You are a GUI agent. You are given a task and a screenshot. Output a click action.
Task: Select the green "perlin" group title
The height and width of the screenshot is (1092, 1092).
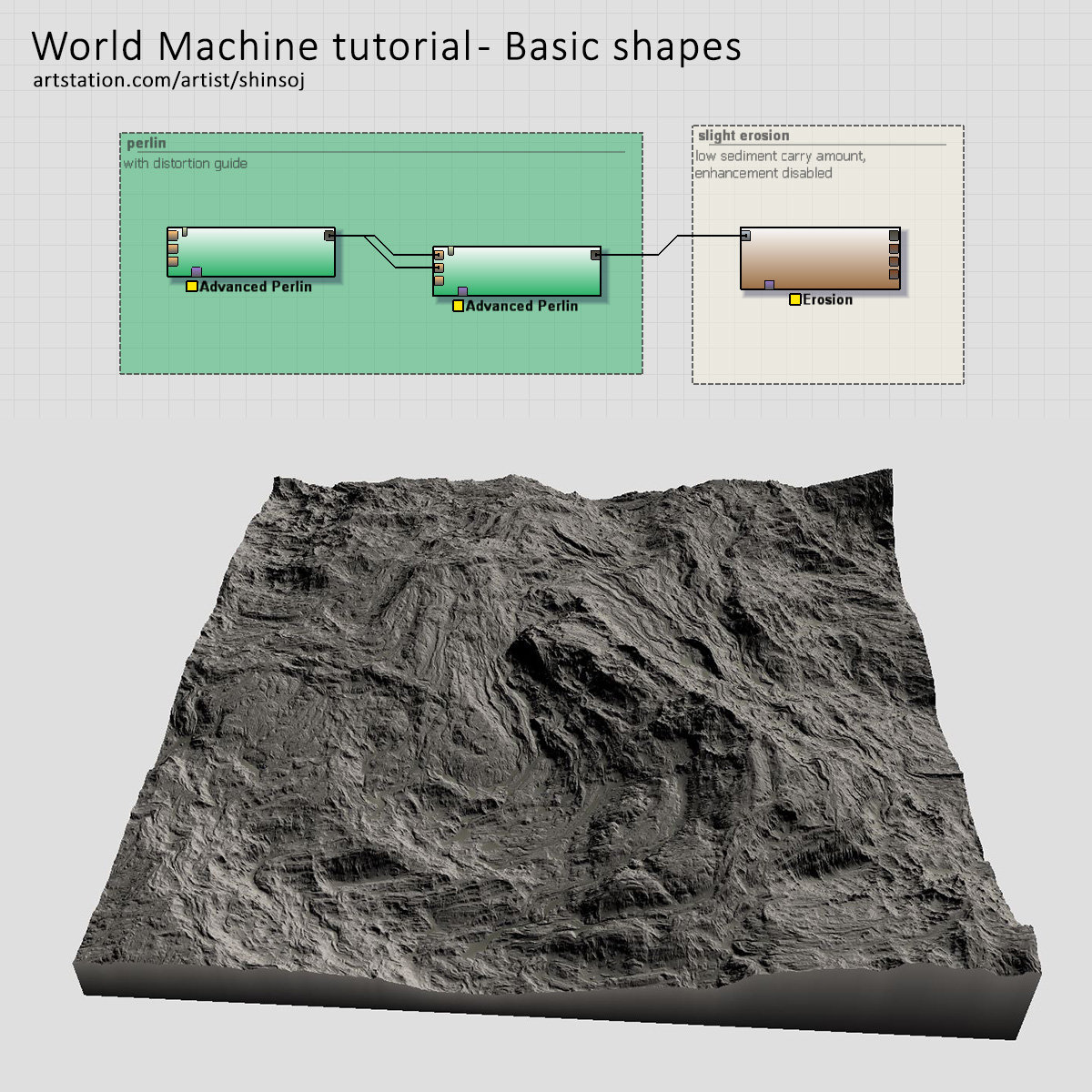pyautogui.click(x=147, y=143)
